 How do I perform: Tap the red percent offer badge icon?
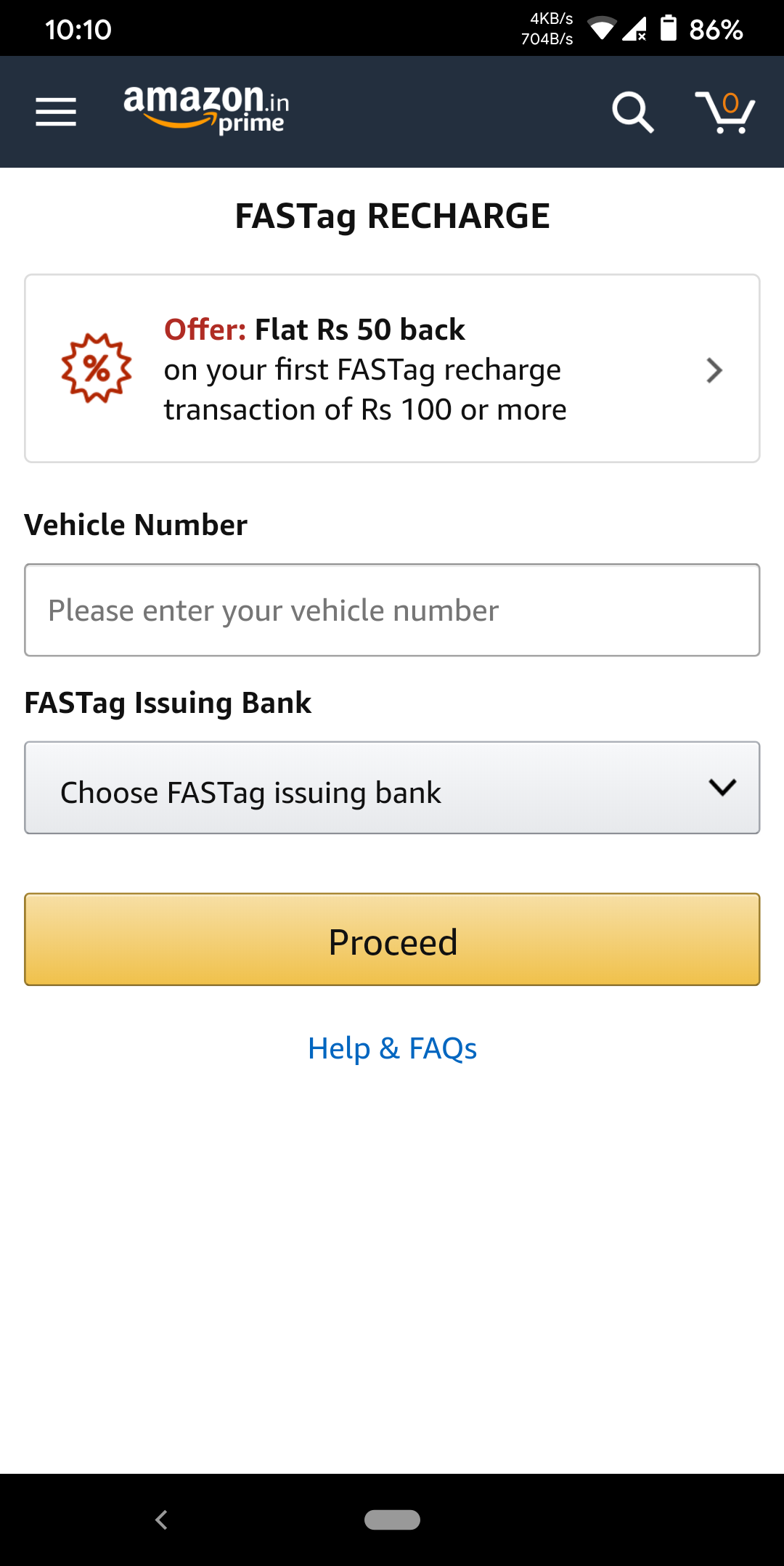pyautogui.click(x=97, y=368)
